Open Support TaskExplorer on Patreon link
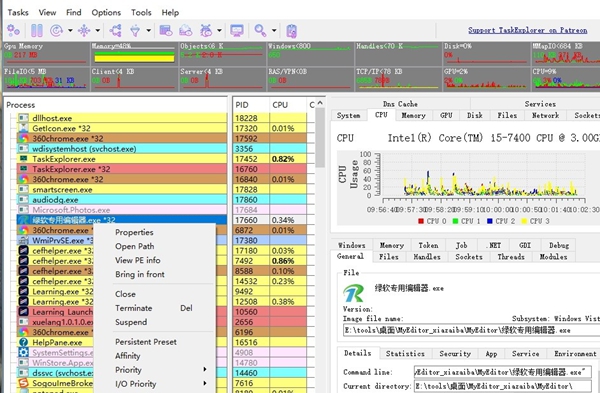This screenshot has height=393, width=600. (527, 30)
